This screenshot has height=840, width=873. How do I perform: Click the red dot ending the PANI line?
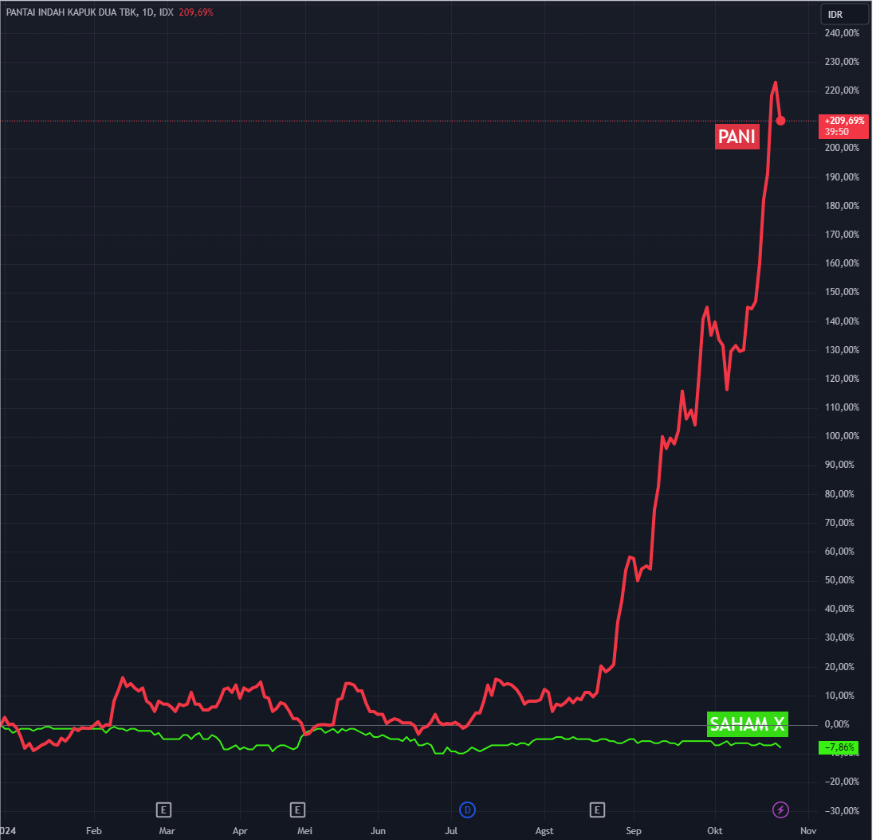click(781, 121)
